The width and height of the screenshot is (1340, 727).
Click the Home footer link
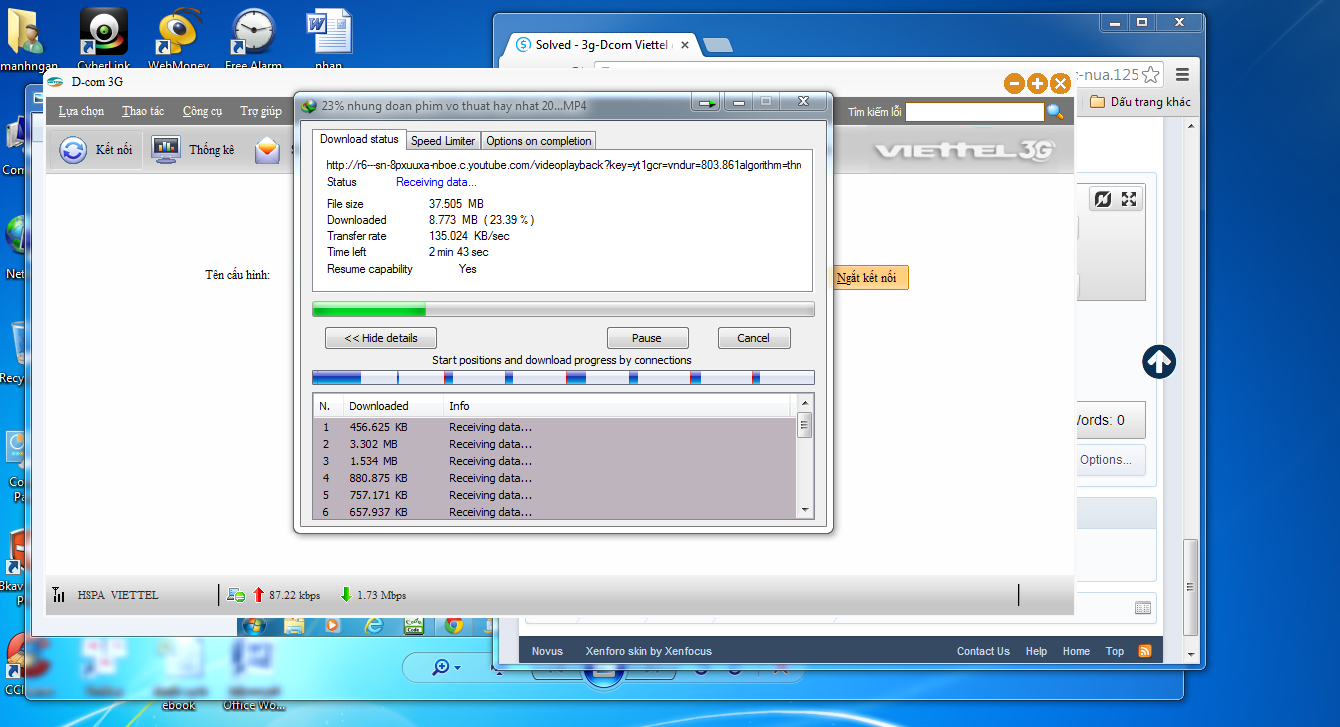coord(1076,651)
